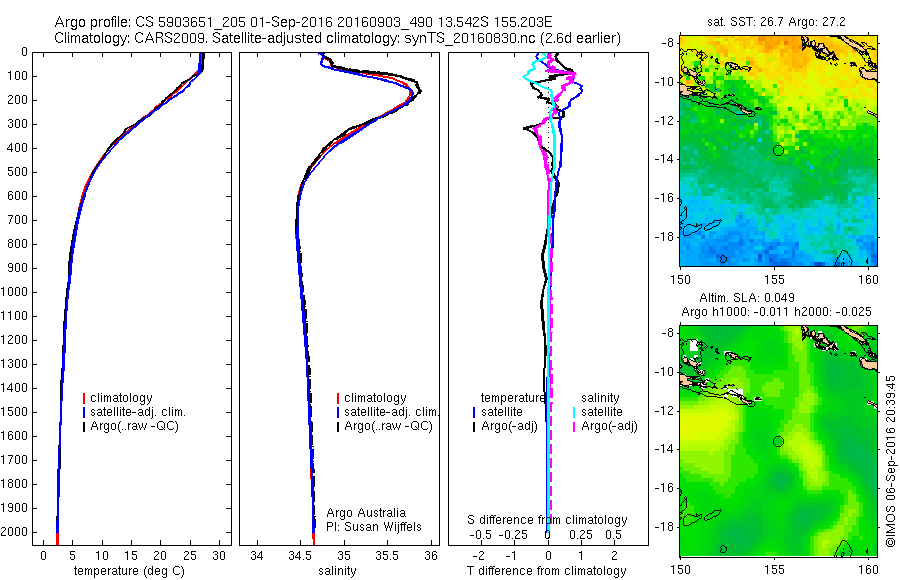Click red climatology legend marker in temperature plot

[x=84, y=398]
